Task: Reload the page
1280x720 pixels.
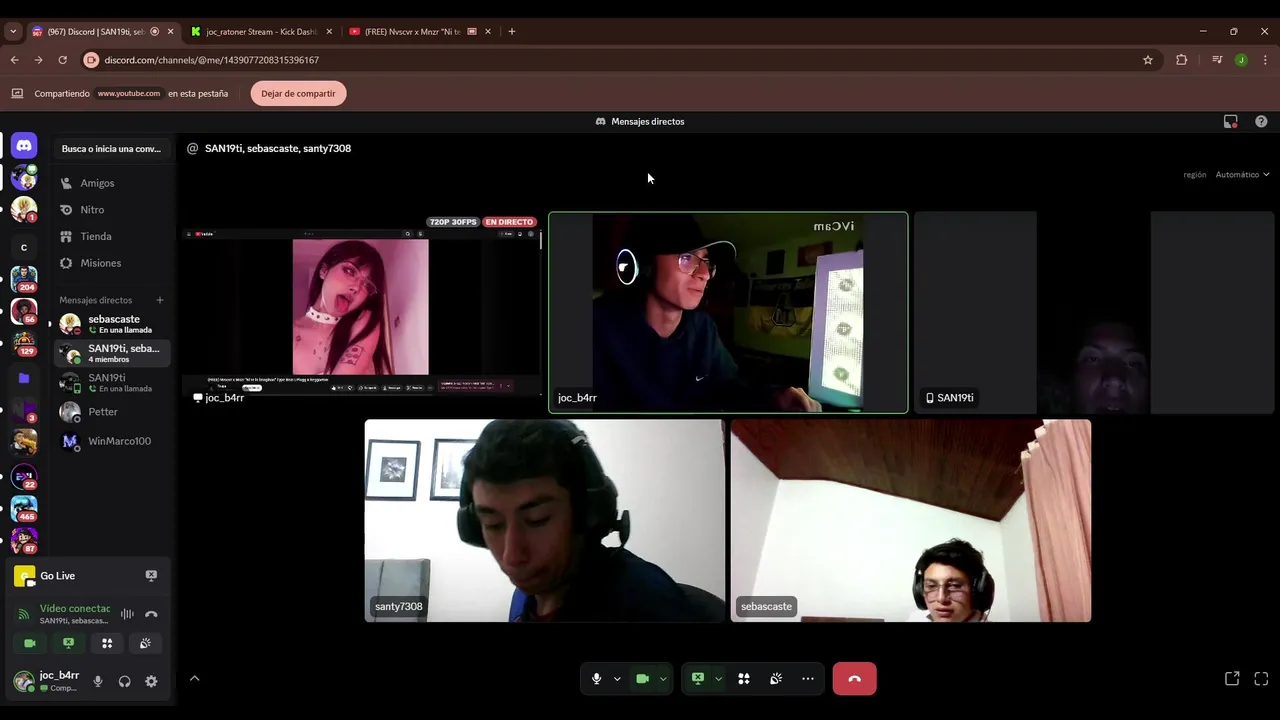Action: (62, 60)
